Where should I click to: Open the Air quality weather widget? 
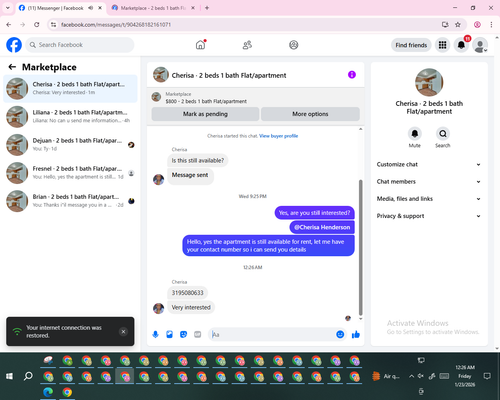click(x=386, y=376)
